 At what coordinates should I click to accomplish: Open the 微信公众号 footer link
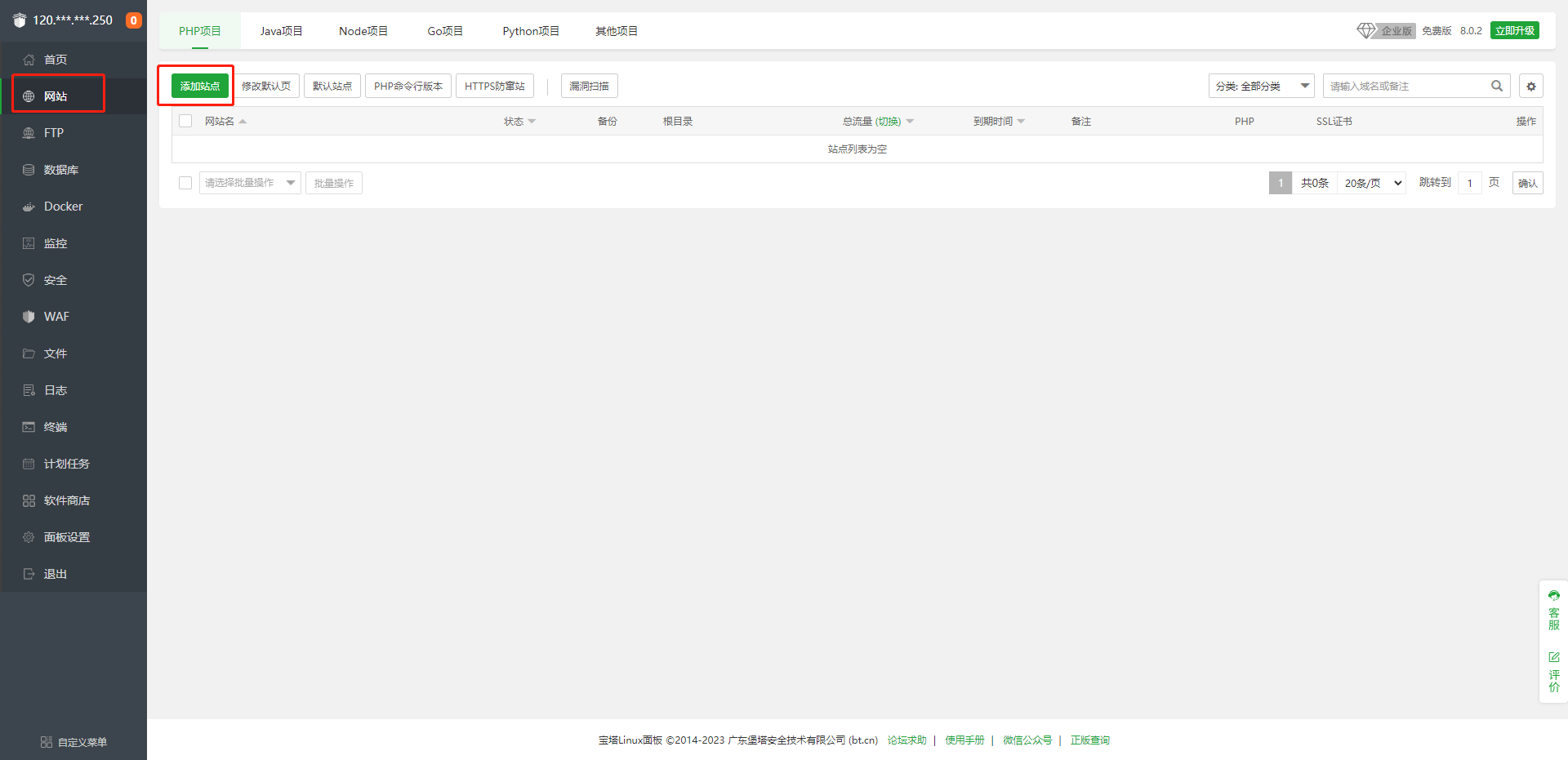tap(1027, 740)
